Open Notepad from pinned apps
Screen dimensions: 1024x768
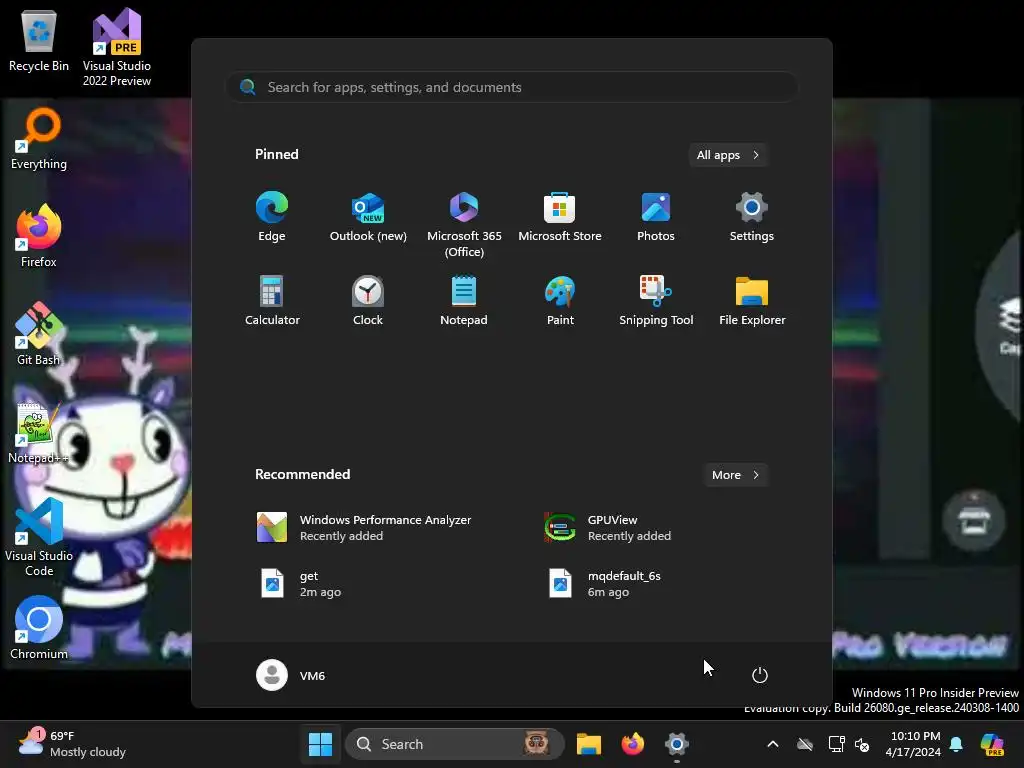(464, 300)
